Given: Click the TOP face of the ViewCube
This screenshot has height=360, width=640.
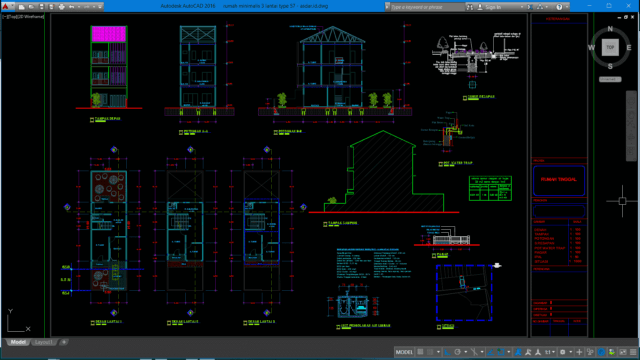Looking at the screenshot, I should coord(610,47).
